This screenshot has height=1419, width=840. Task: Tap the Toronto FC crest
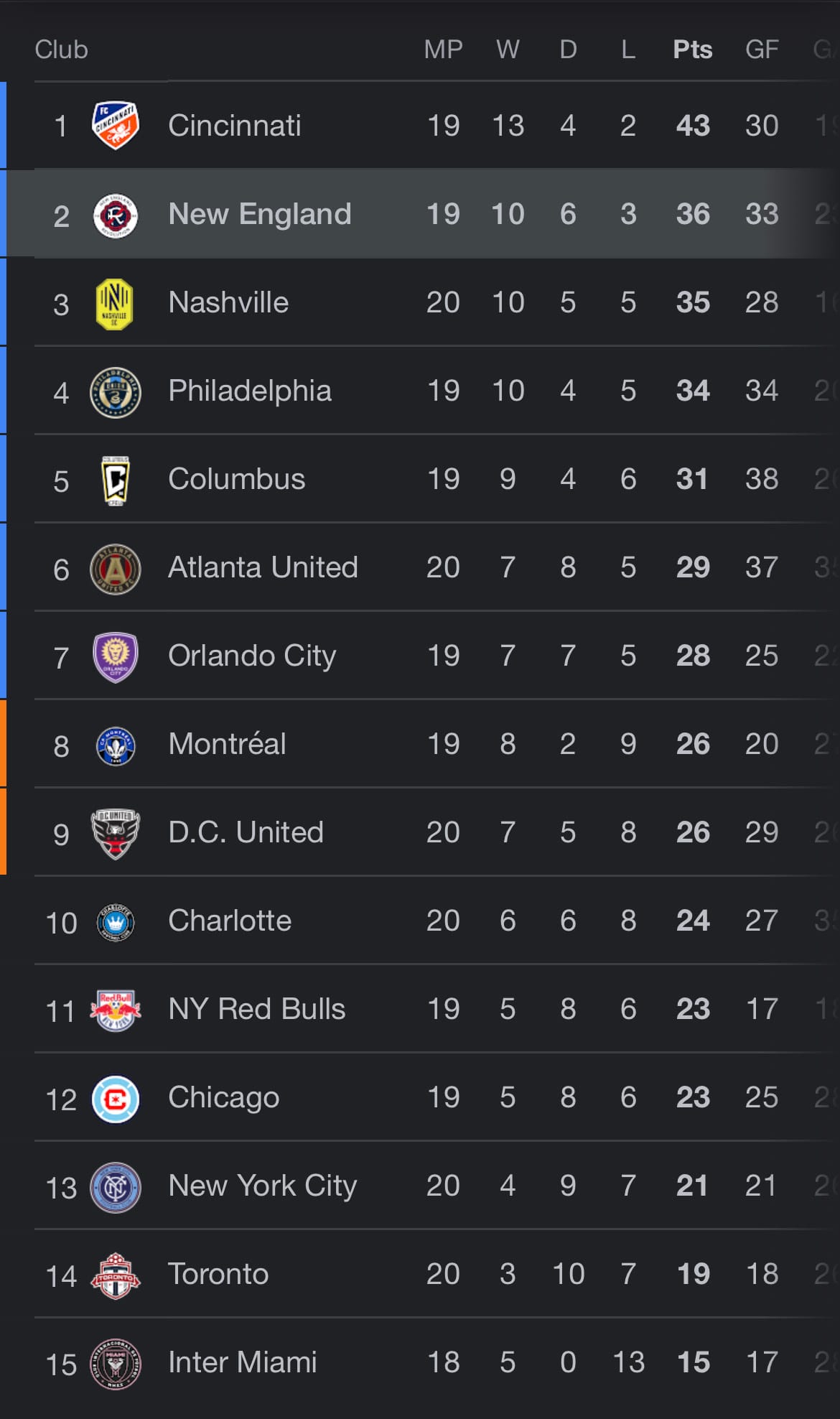(x=116, y=1275)
